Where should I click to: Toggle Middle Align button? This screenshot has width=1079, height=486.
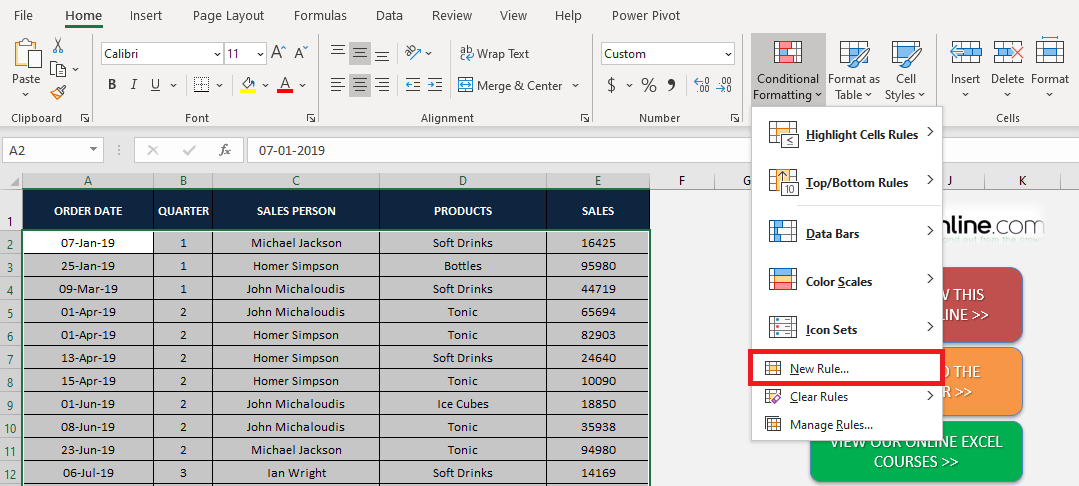point(360,53)
